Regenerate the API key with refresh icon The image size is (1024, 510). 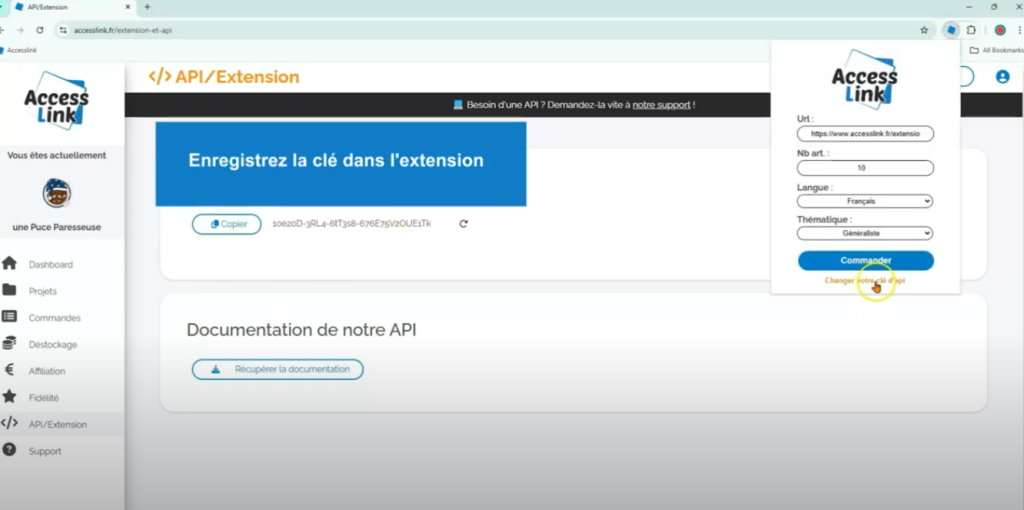click(463, 224)
